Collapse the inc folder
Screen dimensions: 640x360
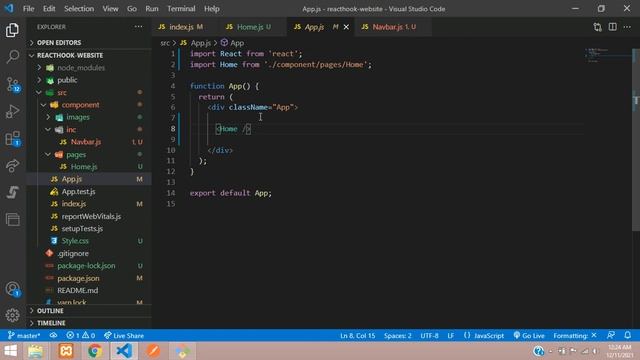point(89,130)
